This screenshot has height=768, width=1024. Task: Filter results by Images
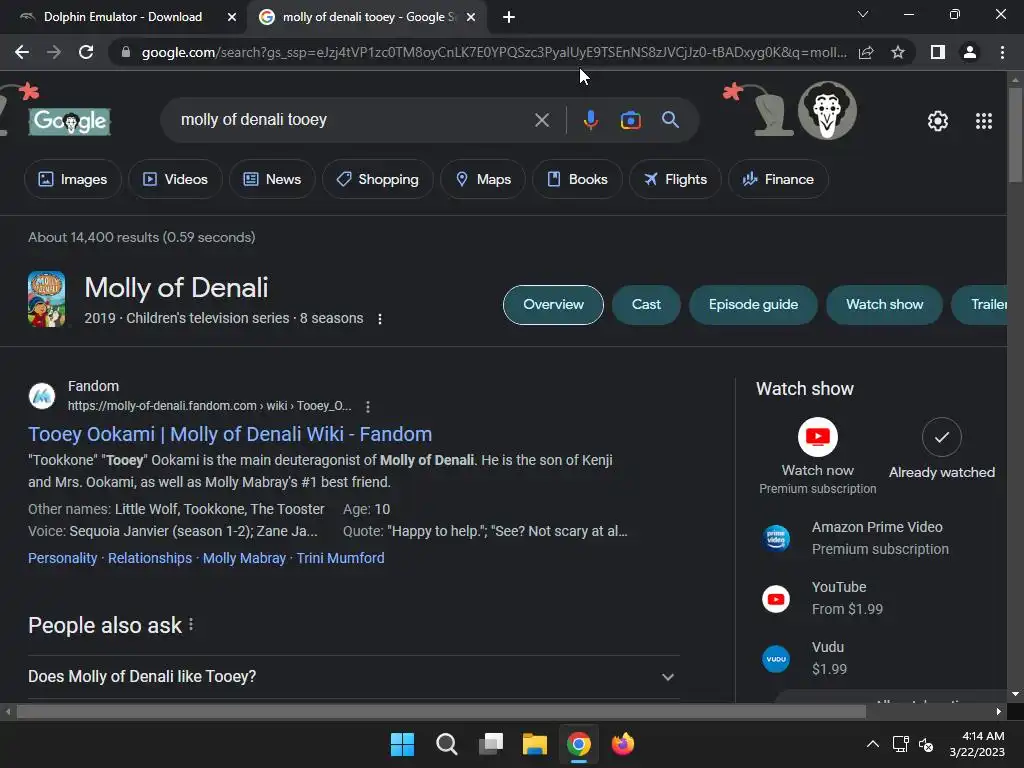72,179
